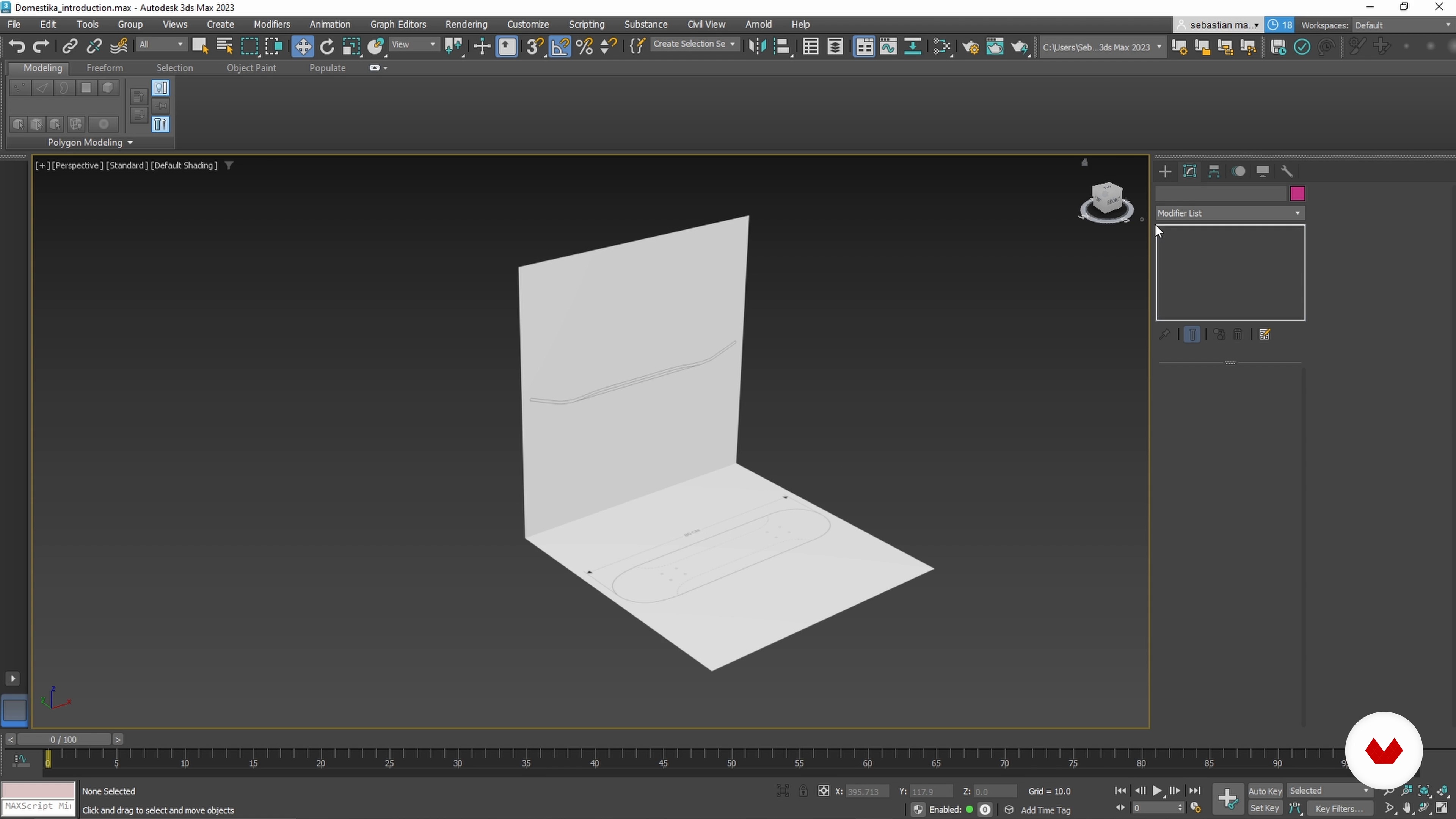Click the Select by Name icon
Viewport: 1456px width, 819px height.
point(224,46)
